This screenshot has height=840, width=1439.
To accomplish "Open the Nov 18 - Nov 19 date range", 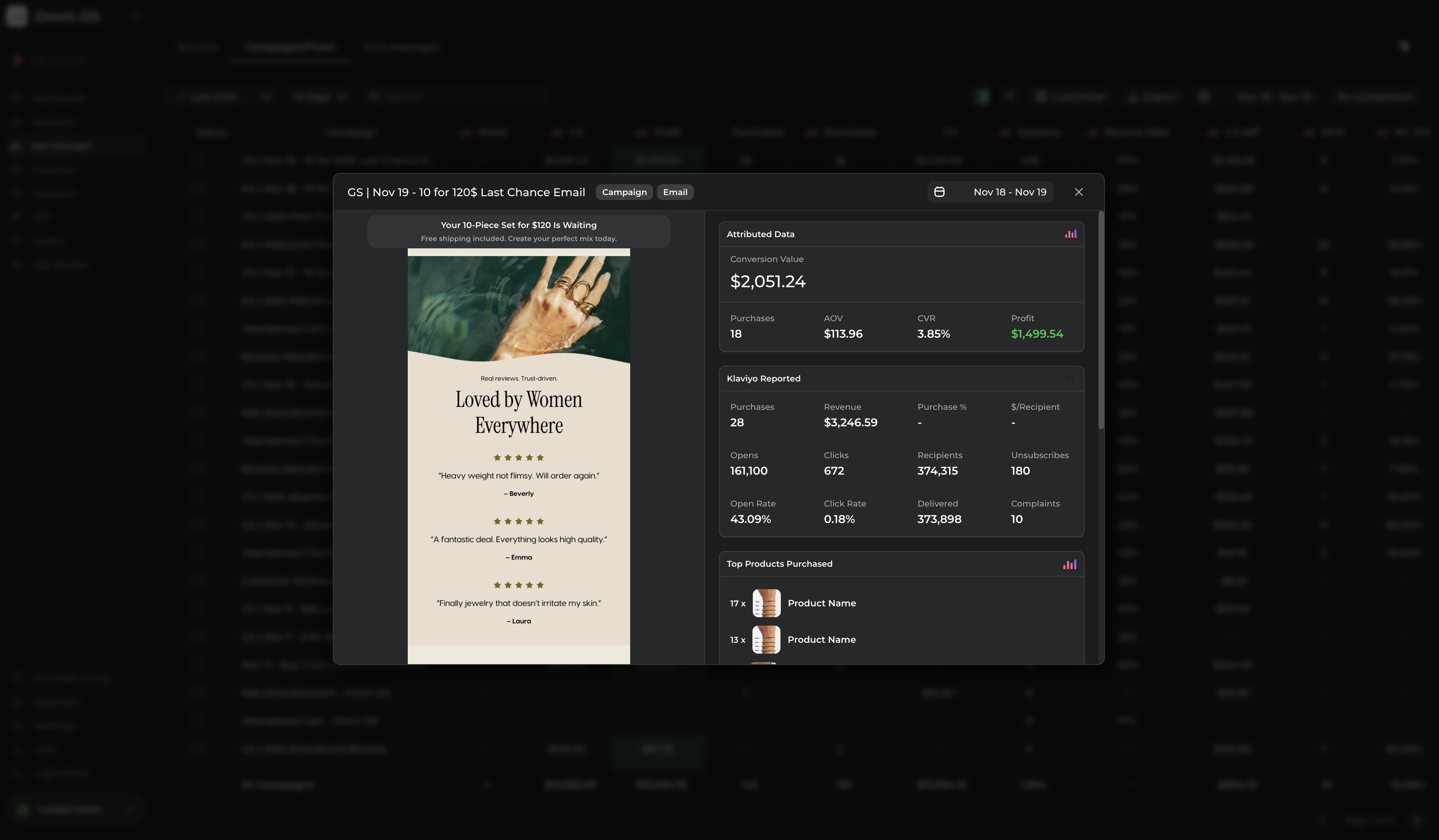I will (x=1009, y=192).
